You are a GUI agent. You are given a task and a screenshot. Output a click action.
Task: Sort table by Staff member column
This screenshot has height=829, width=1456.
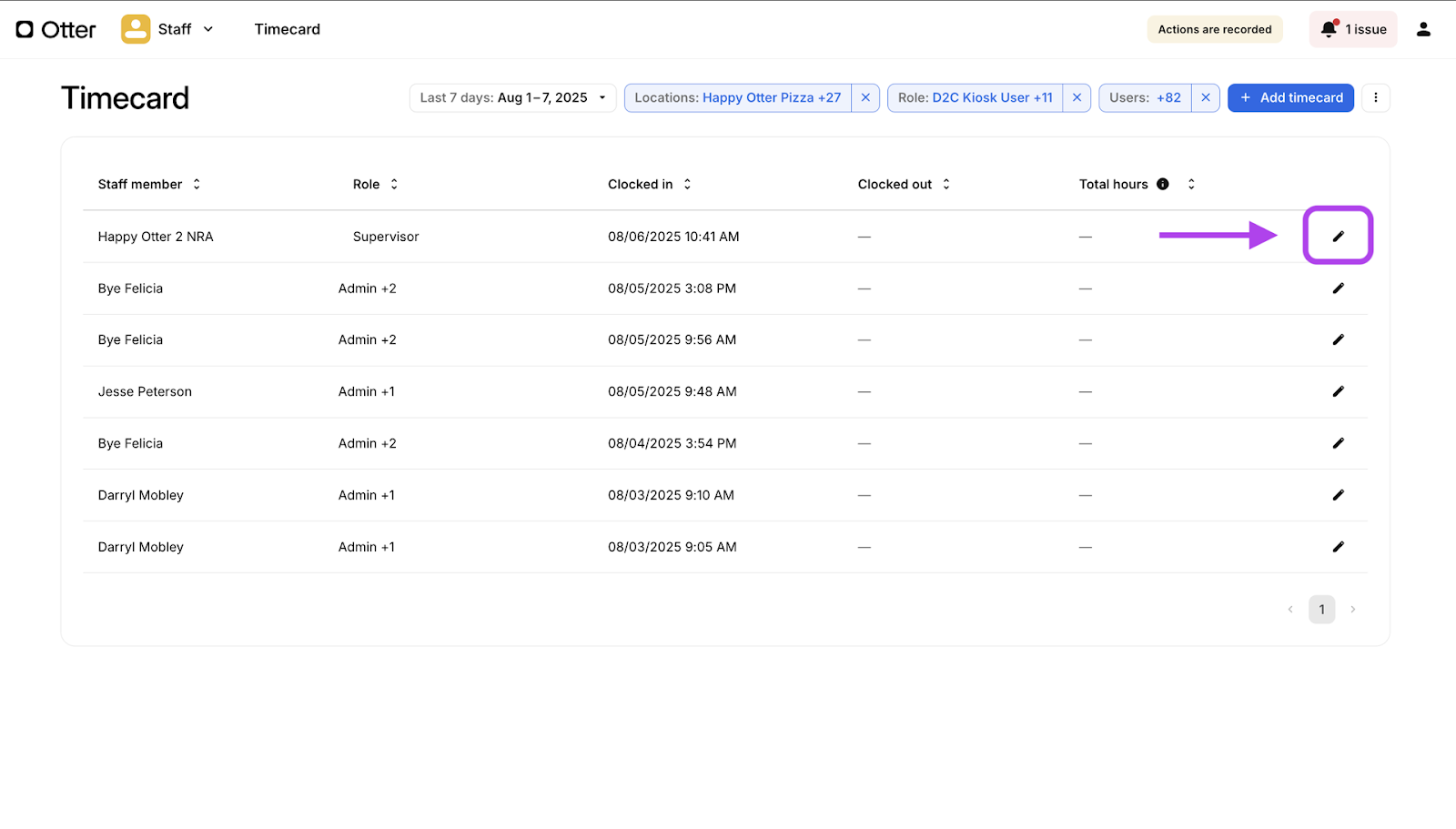(197, 184)
